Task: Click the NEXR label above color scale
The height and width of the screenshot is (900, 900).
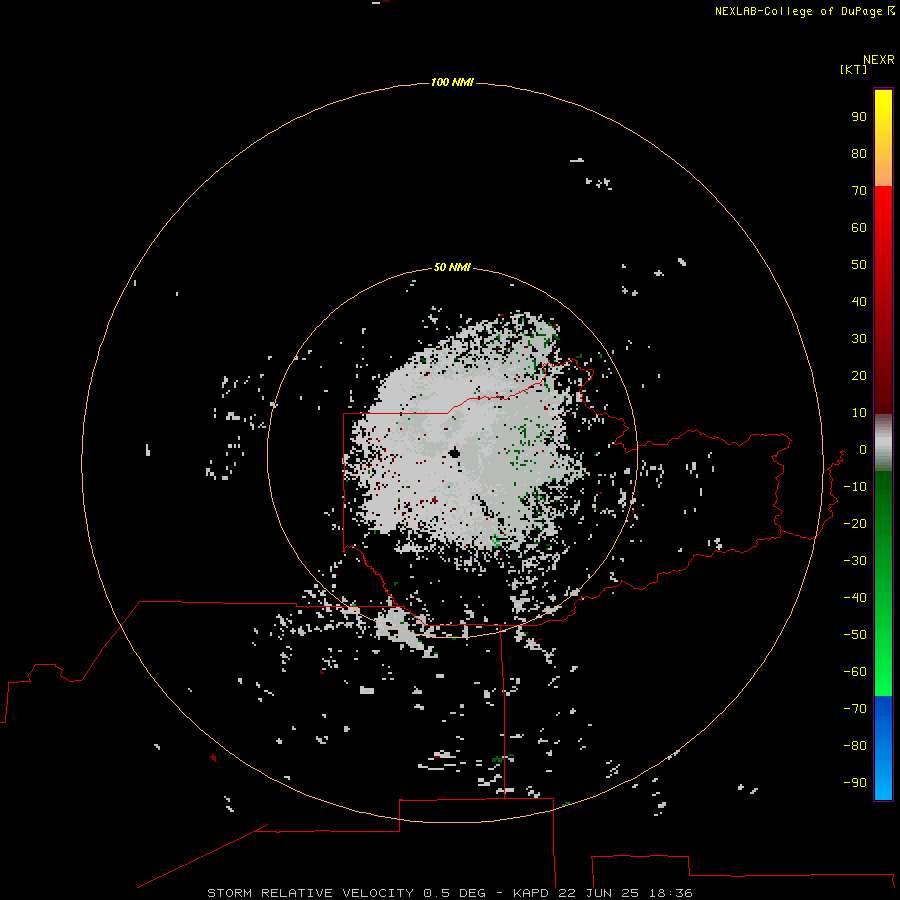Action: 878,60
